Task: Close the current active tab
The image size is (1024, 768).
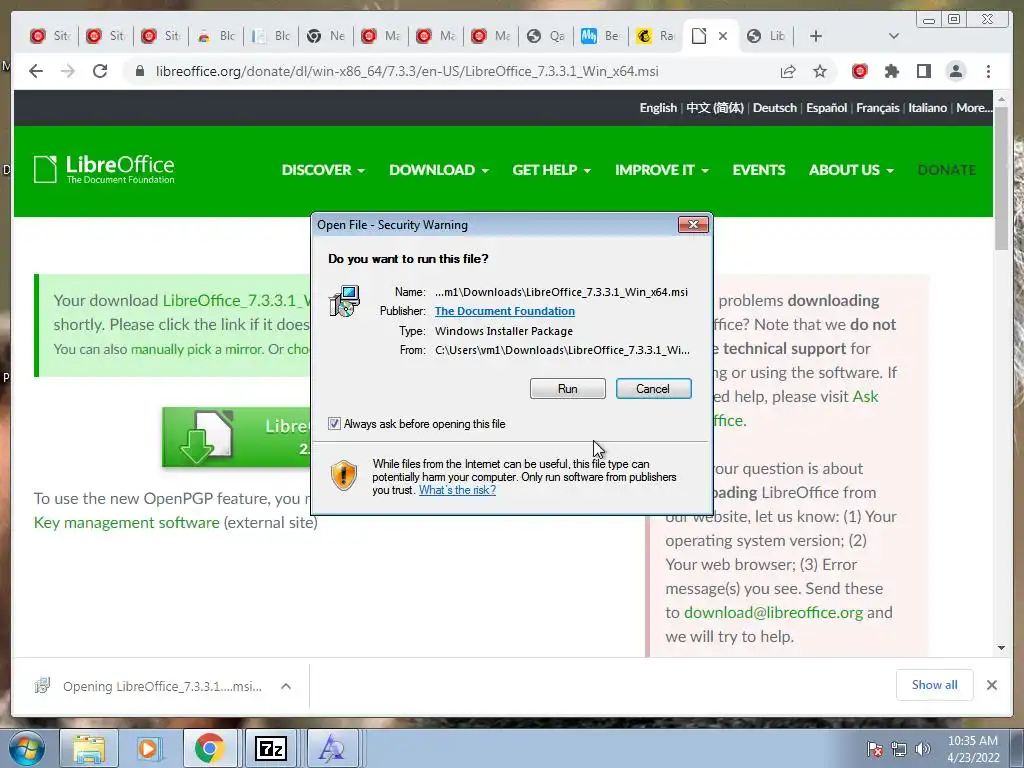Action: click(x=722, y=36)
